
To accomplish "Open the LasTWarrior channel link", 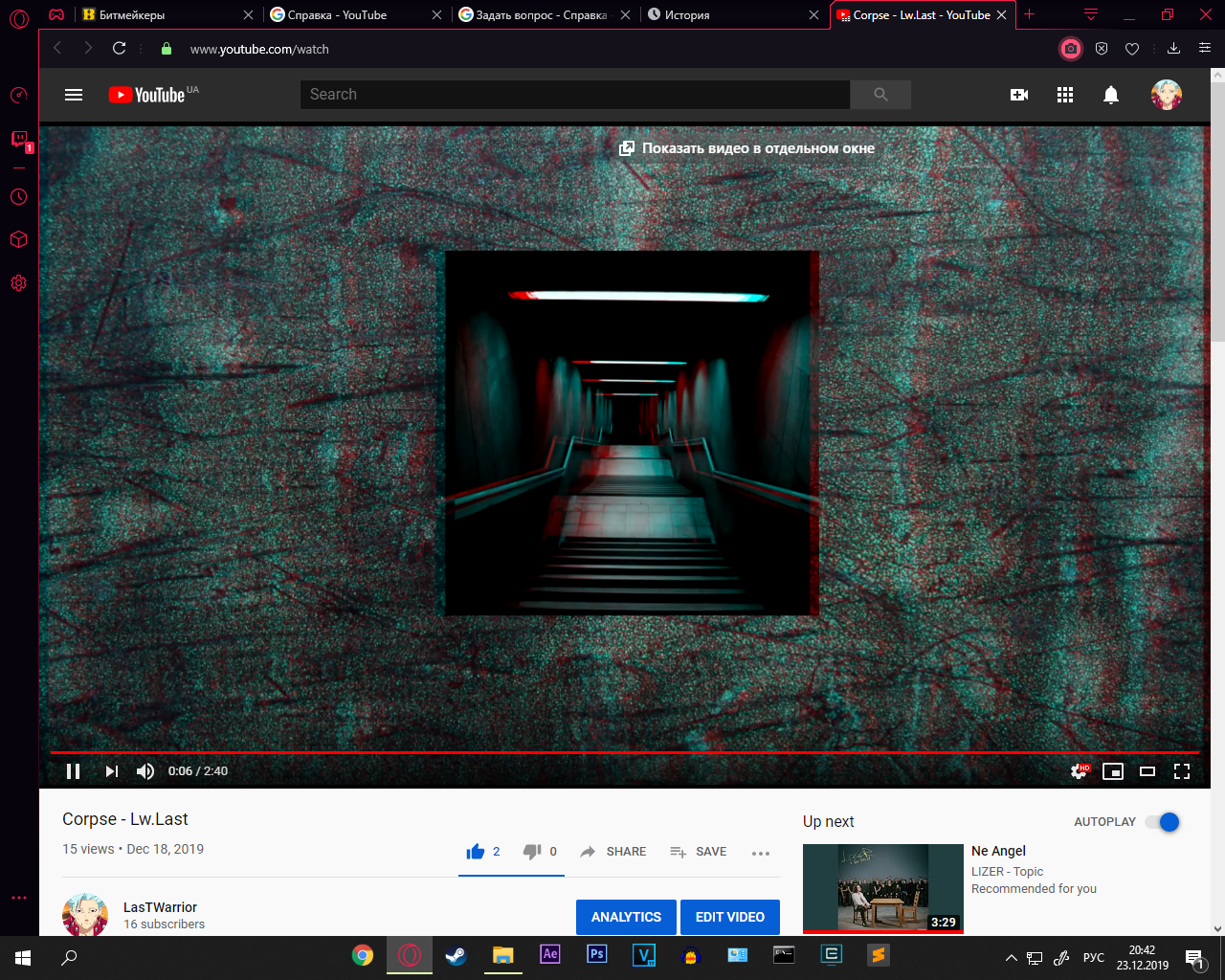I will [160, 907].
